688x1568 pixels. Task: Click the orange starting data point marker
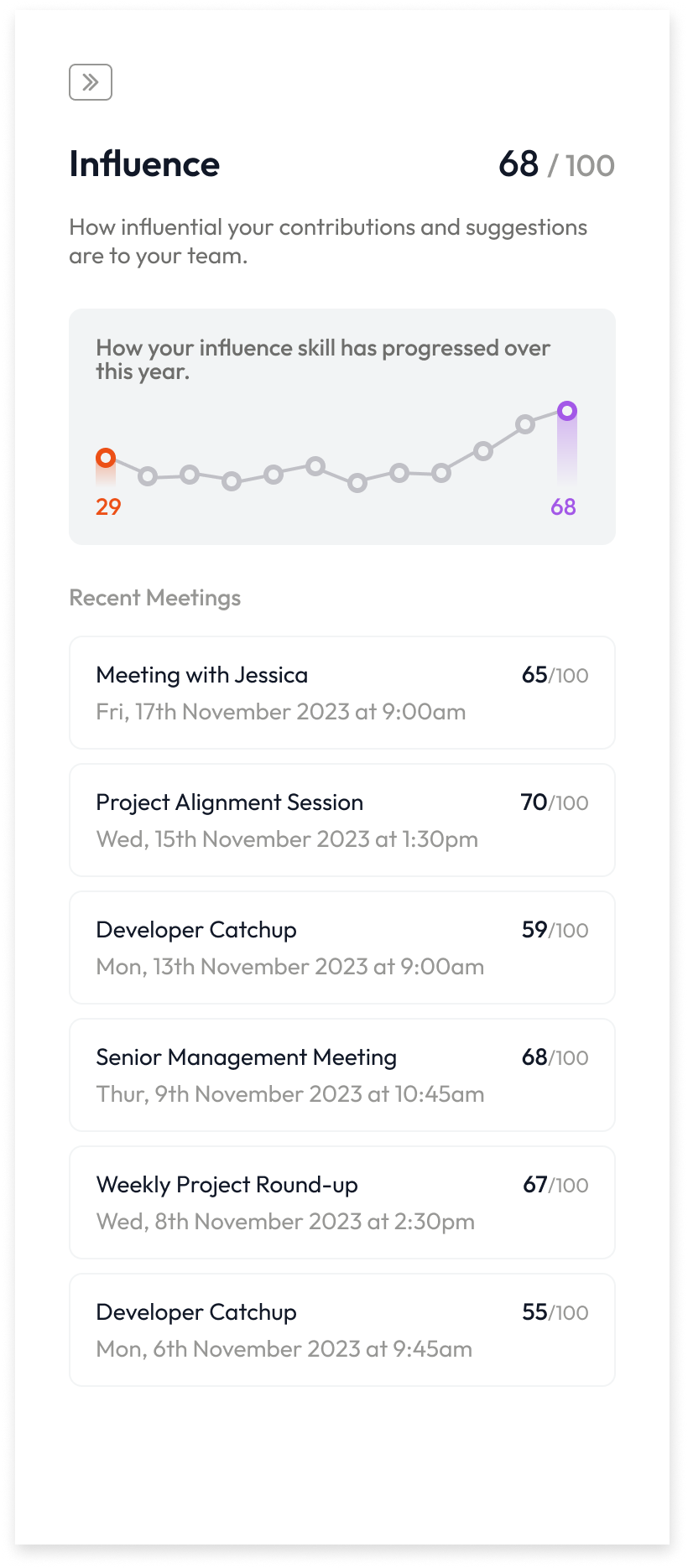[106, 458]
